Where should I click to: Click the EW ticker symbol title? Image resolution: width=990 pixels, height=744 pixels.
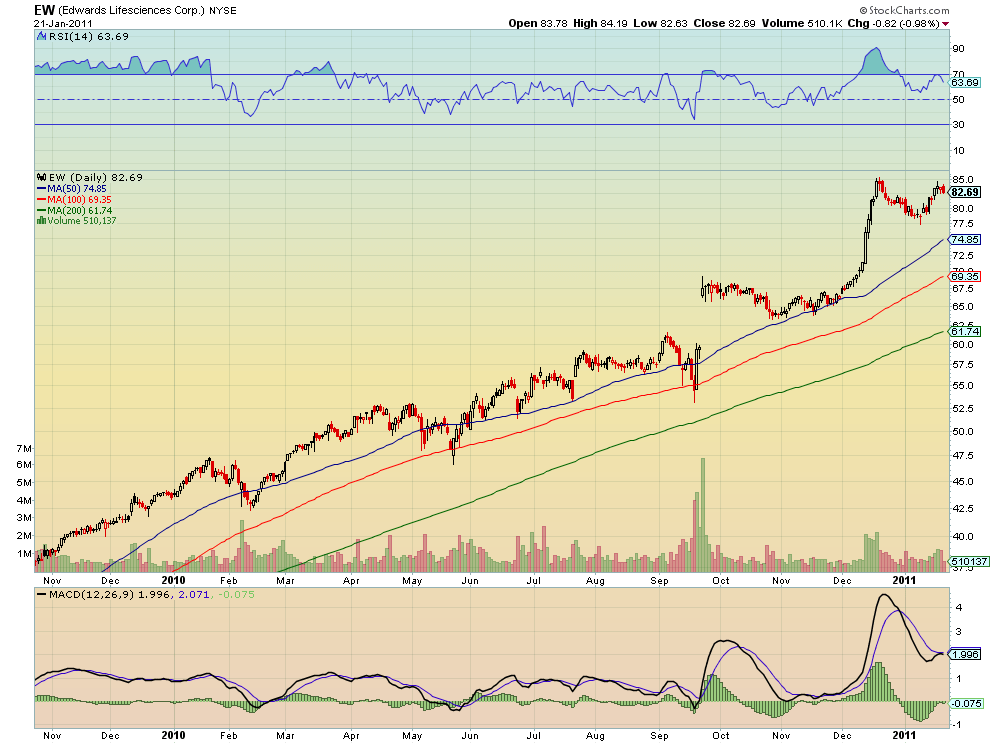pyautogui.click(x=44, y=9)
